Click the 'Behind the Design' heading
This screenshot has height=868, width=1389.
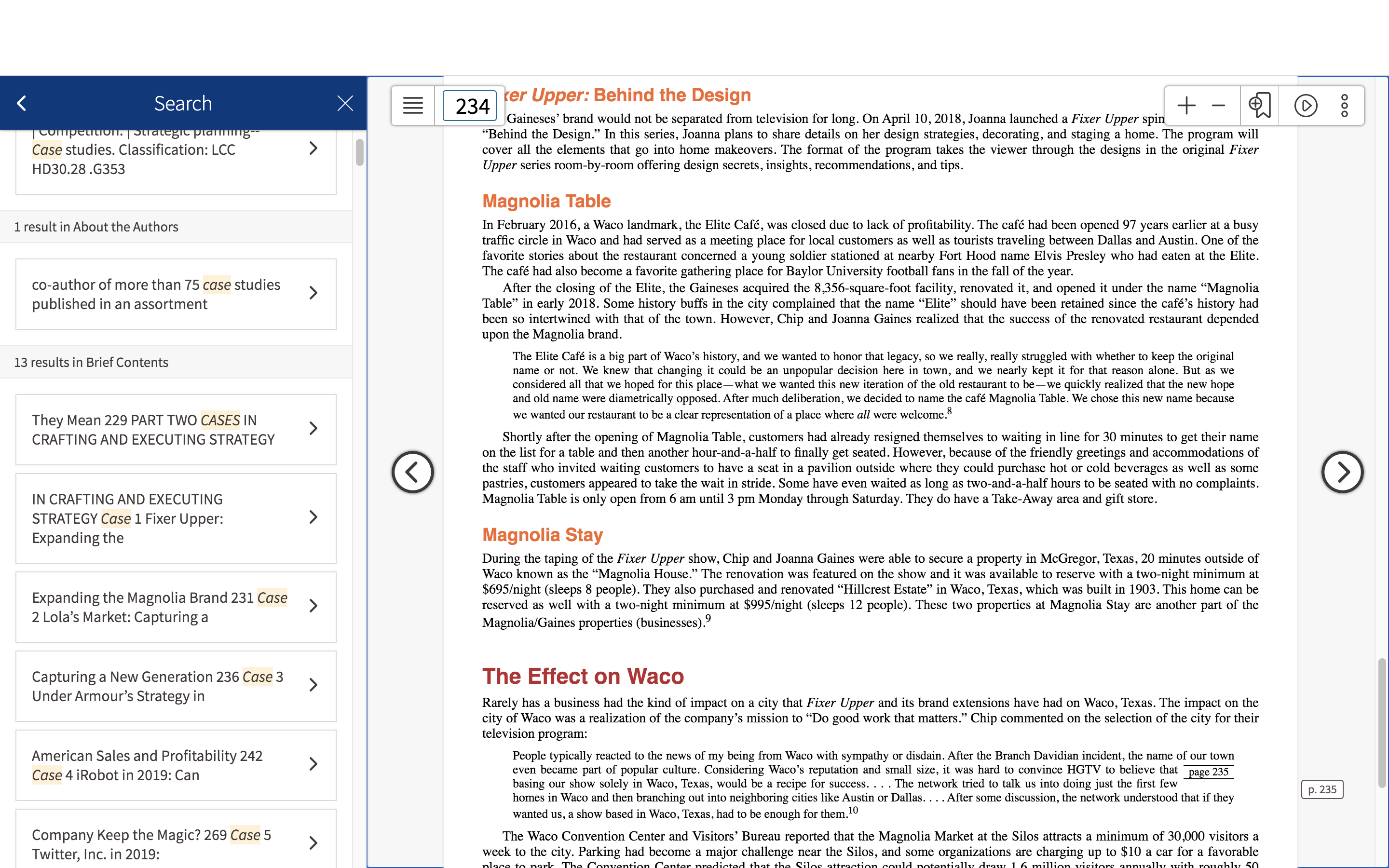point(672,95)
